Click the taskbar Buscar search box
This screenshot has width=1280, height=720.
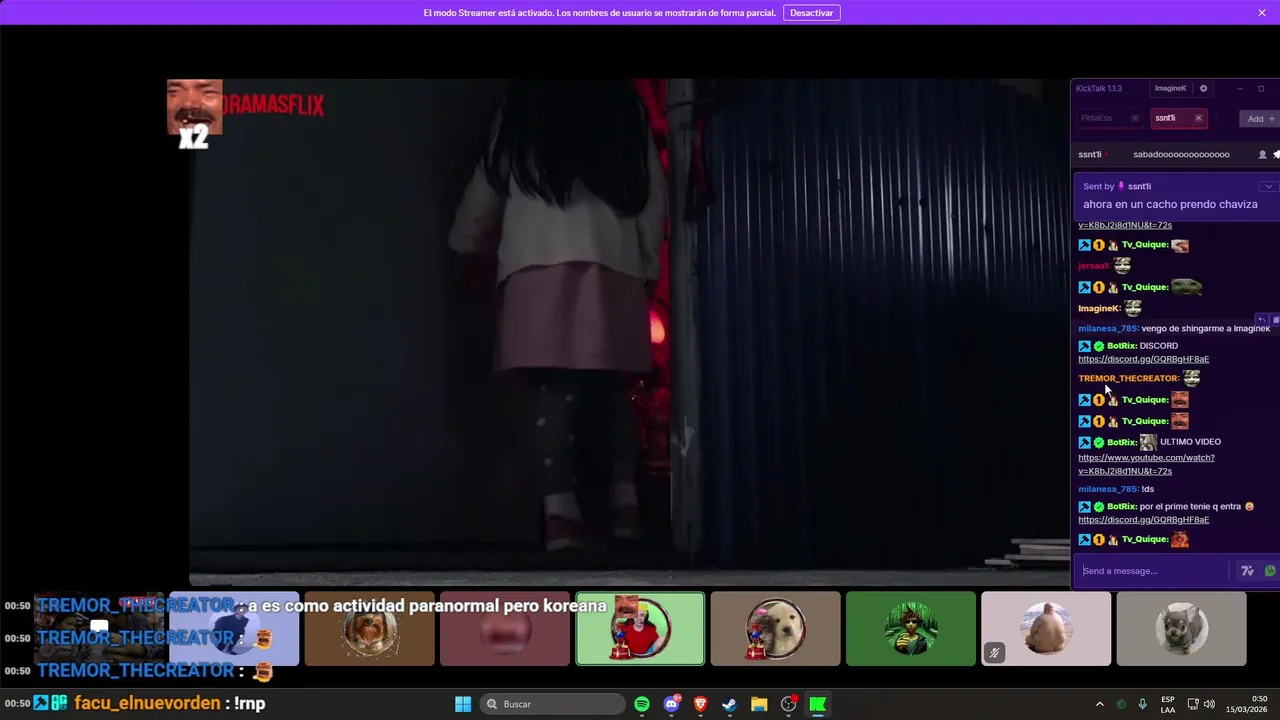pyautogui.click(x=552, y=704)
